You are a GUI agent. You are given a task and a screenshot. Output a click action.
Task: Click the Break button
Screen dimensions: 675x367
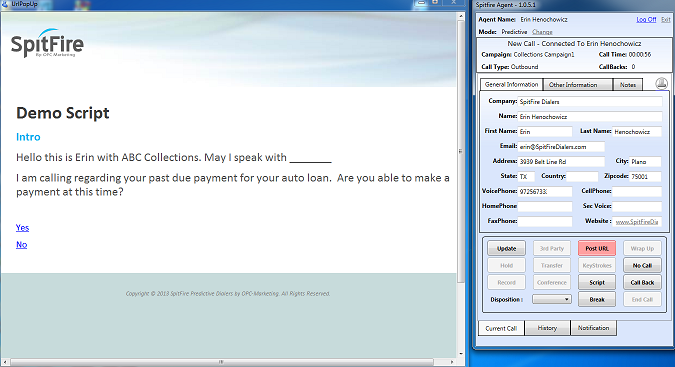pyautogui.click(x=597, y=299)
